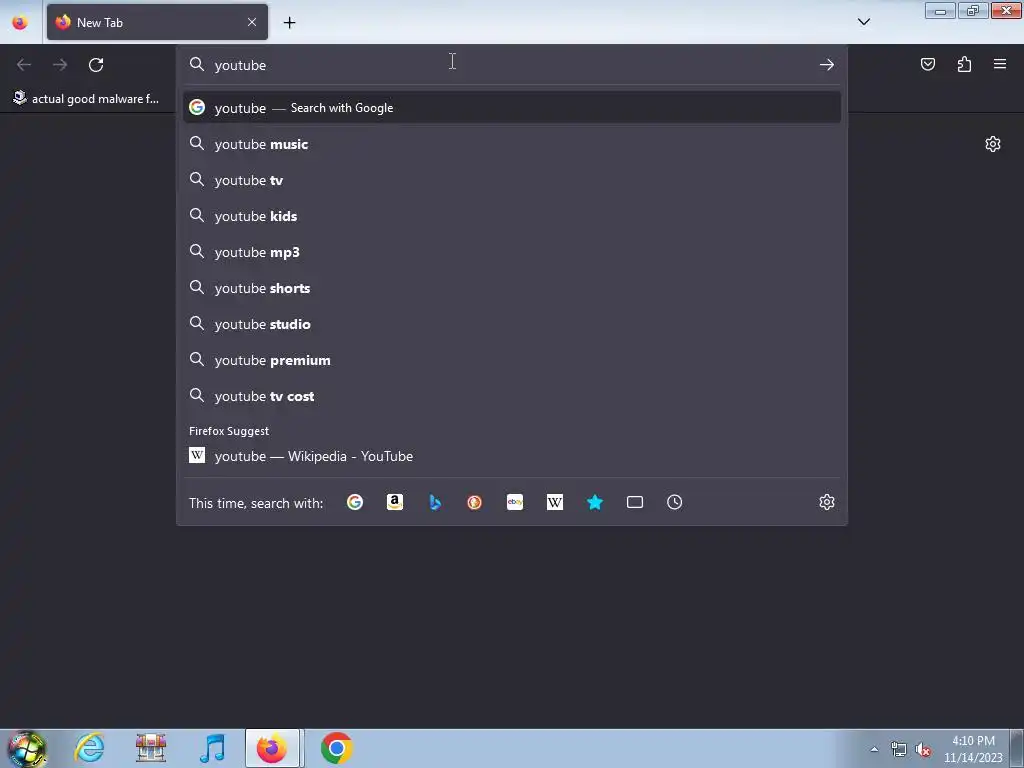Image resolution: width=1024 pixels, height=768 pixels.
Task: Open a new tab with plus button
Action: [x=289, y=23]
